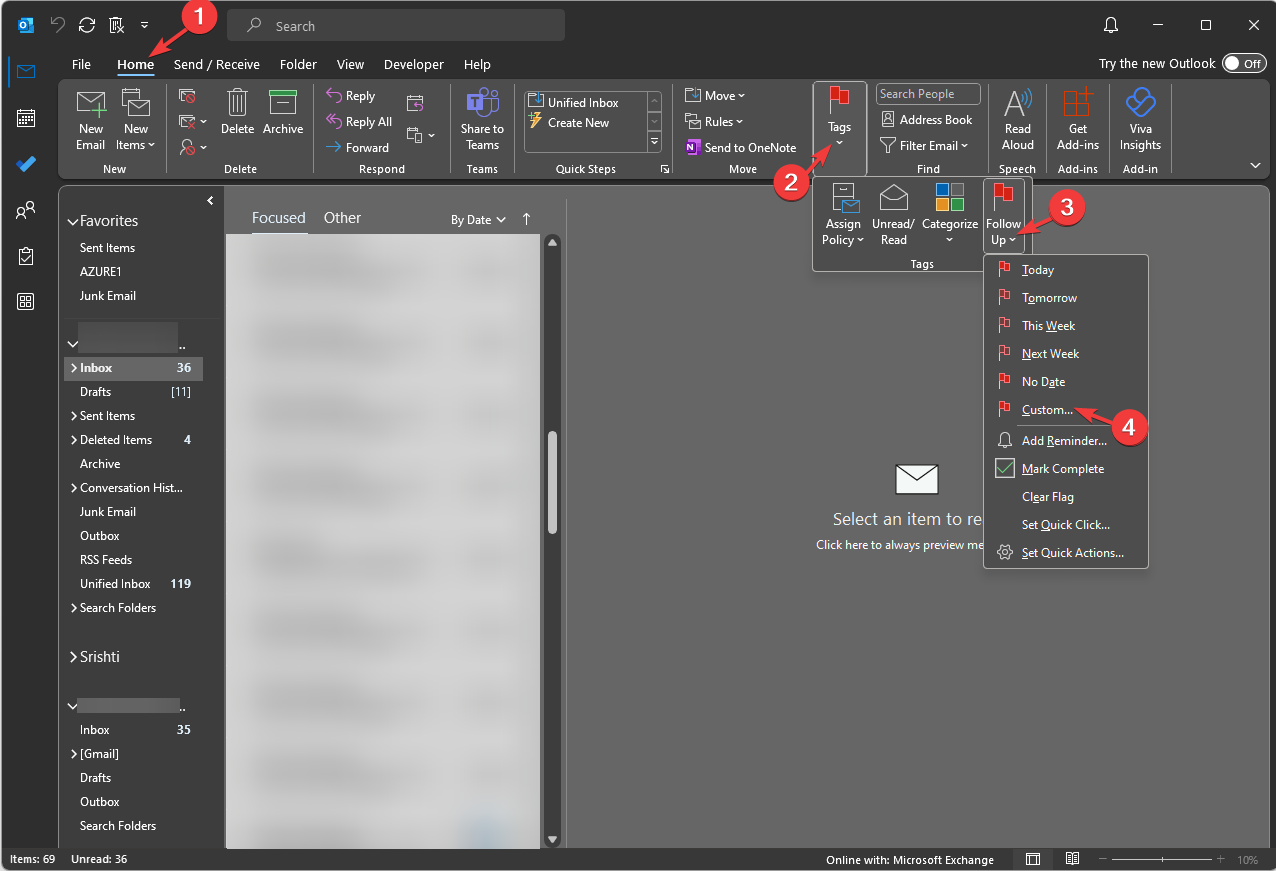The width and height of the screenshot is (1276, 871).
Task: Launch Viva Insights
Action: click(1140, 120)
